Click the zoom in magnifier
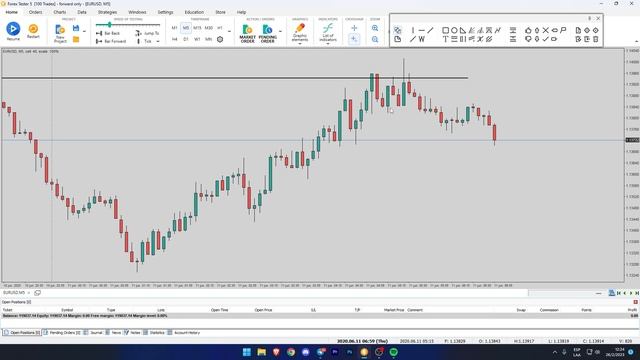 (375, 28)
